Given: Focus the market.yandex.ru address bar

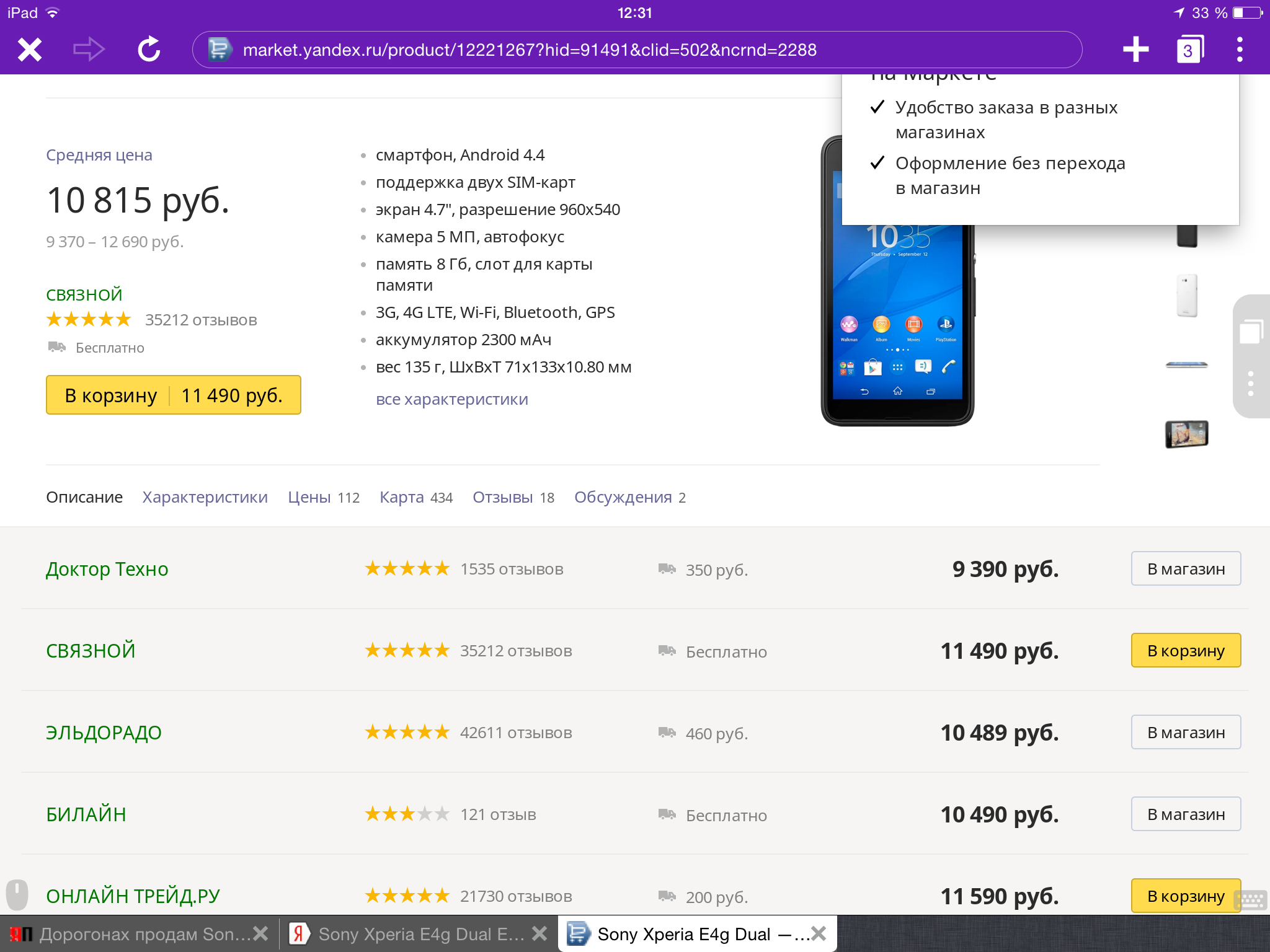Looking at the screenshot, I should pos(637,50).
